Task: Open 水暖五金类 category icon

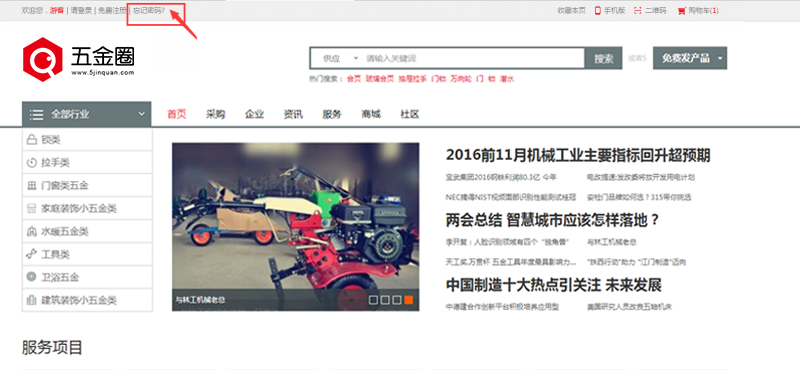Action: point(32,232)
